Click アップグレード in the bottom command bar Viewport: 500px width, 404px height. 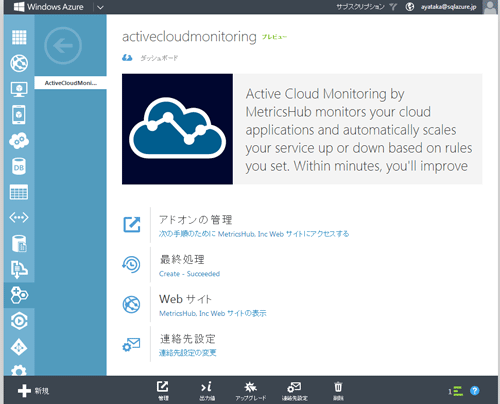(x=251, y=391)
